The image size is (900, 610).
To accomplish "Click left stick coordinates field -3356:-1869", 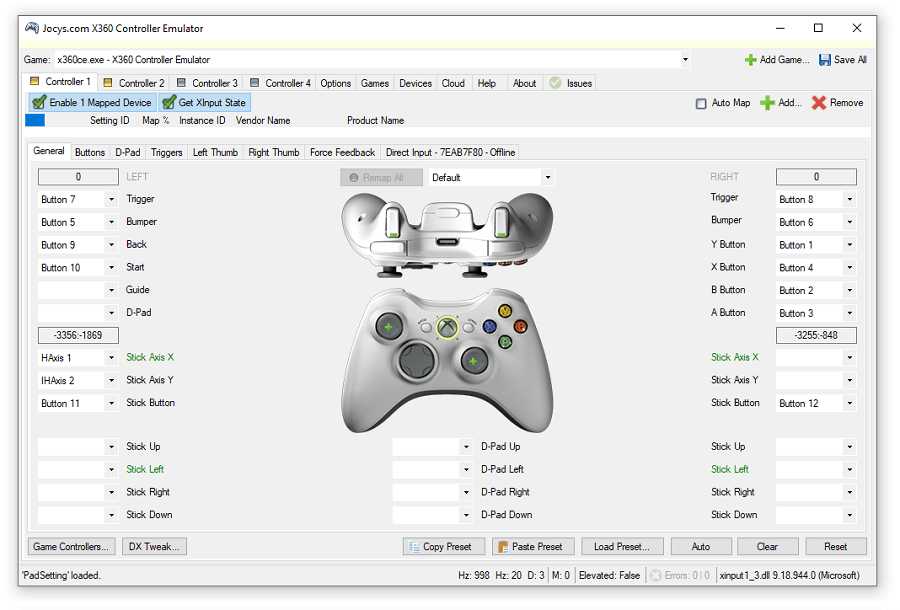I will click(78, 336).
